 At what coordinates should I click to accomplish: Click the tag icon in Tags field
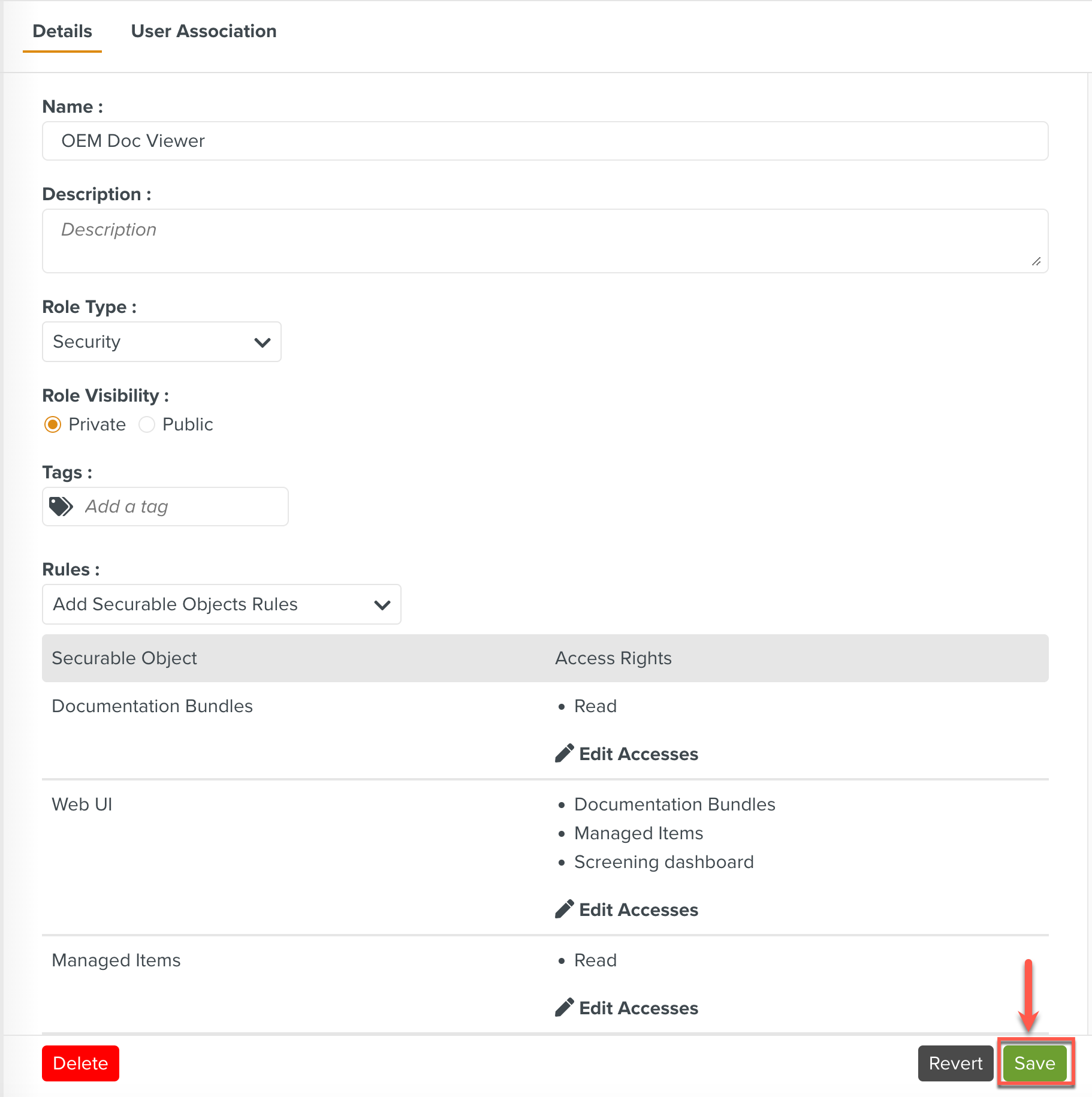point(61,507)
